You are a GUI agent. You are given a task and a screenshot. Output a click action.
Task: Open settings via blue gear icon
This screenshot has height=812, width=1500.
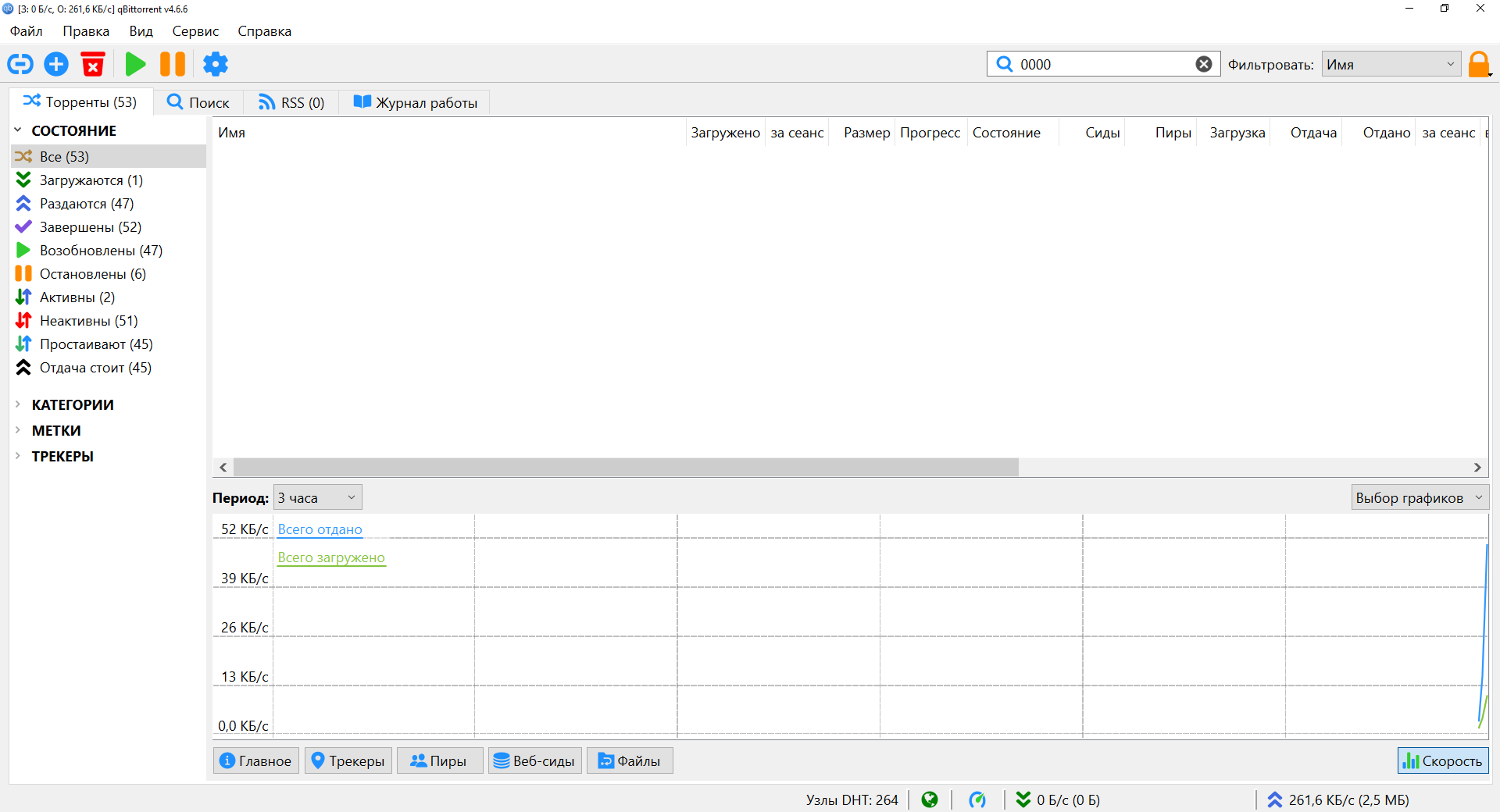pyautogui.click(x=216, y=64)
